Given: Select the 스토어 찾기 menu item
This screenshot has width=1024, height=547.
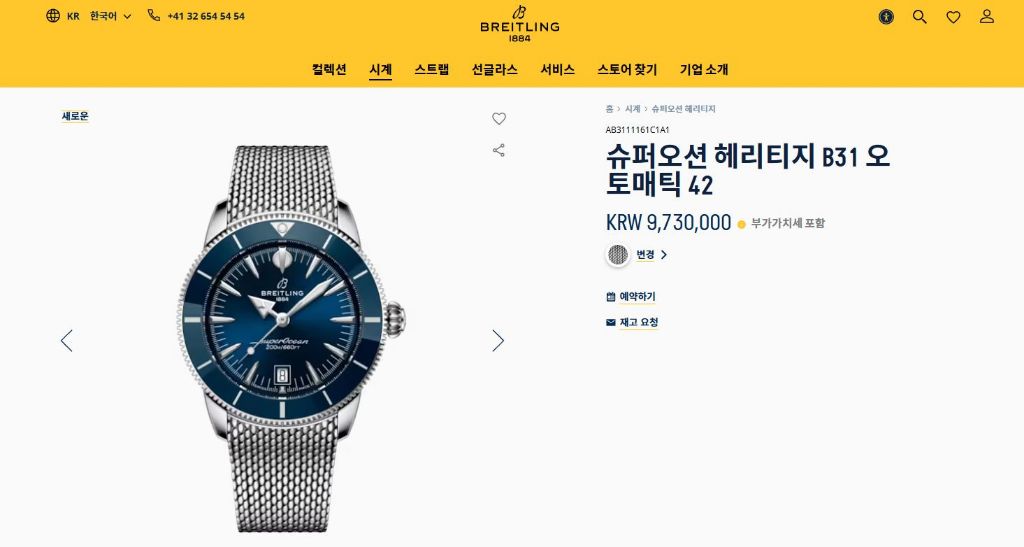Looking at the screenshot, I should [x=627, y=69].
